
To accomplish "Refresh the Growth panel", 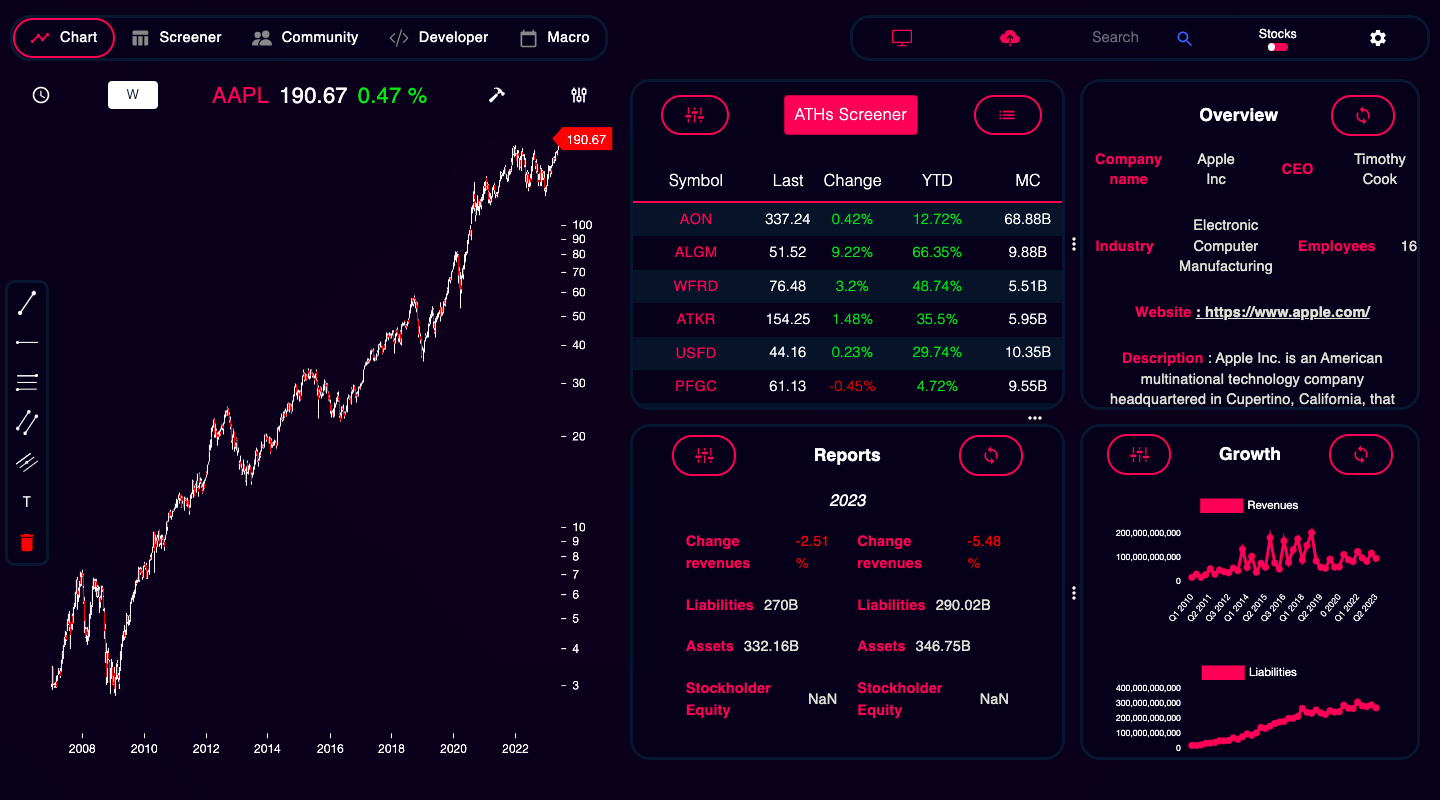I will point(1361,454).
